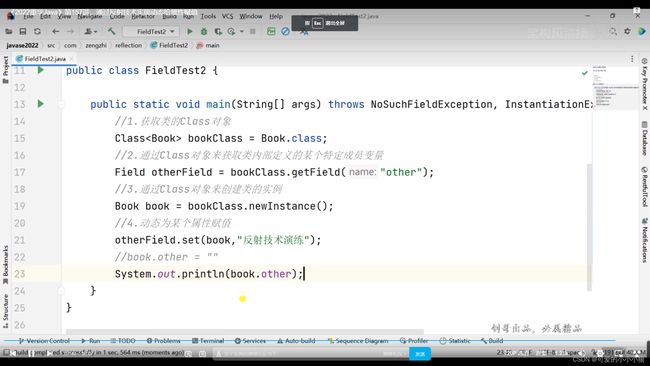Open the Auto-build tool window
The width and height of the screenshot is (650, 366).
pyautogui.click(x=296, y=341)
